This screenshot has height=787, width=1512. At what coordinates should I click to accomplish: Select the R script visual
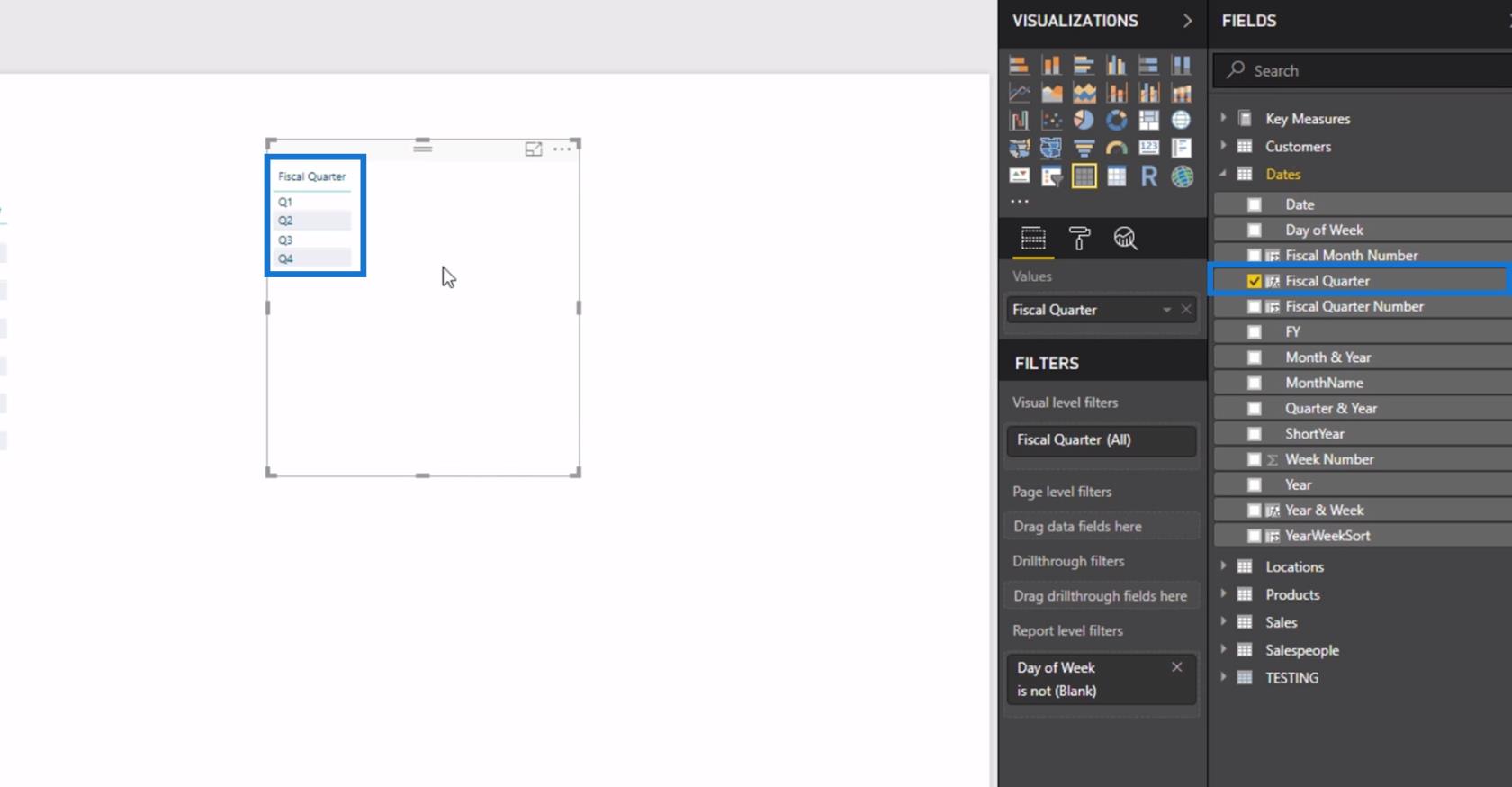[1148, 176]
